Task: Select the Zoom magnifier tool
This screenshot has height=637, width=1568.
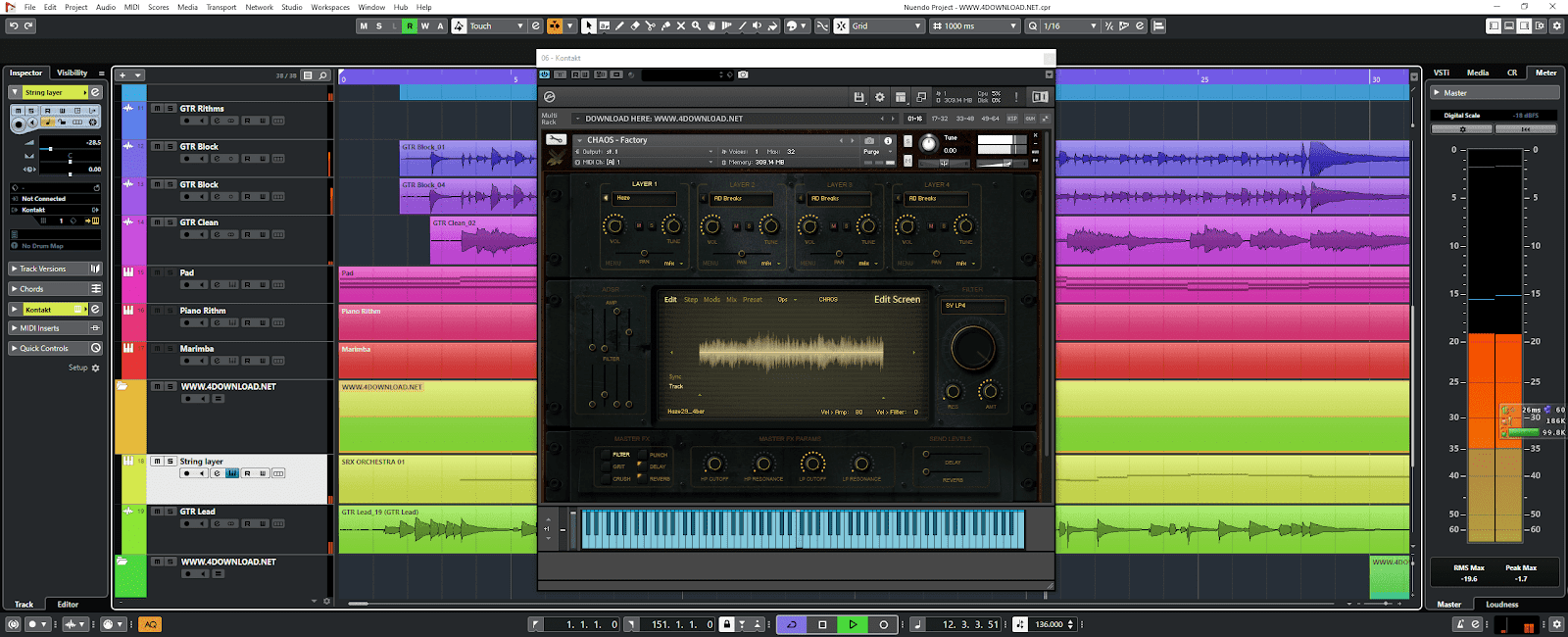Action: pyautogui.click(x=696, y=26)
